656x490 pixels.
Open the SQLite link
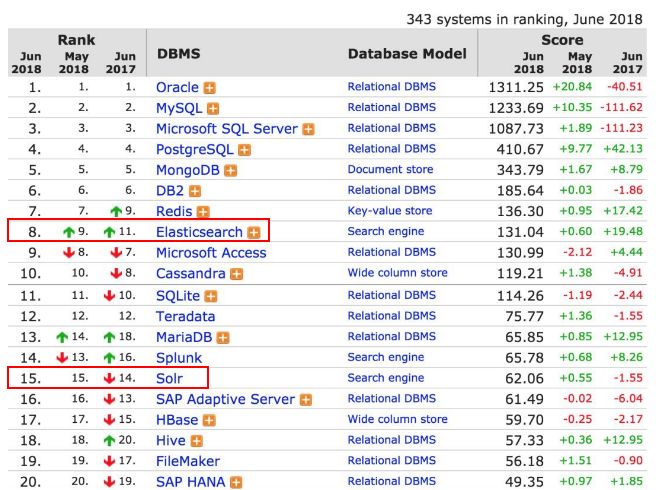[x=178, y=296]
